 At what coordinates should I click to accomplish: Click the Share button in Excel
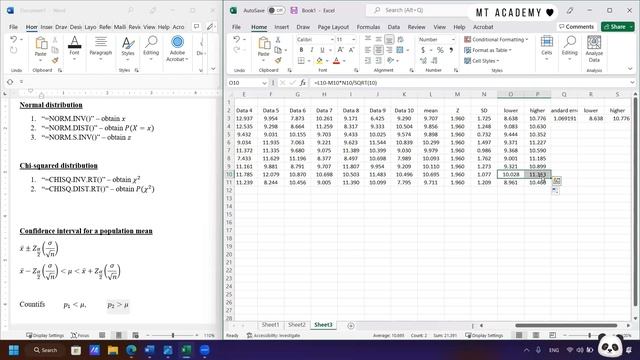[618, 27]
